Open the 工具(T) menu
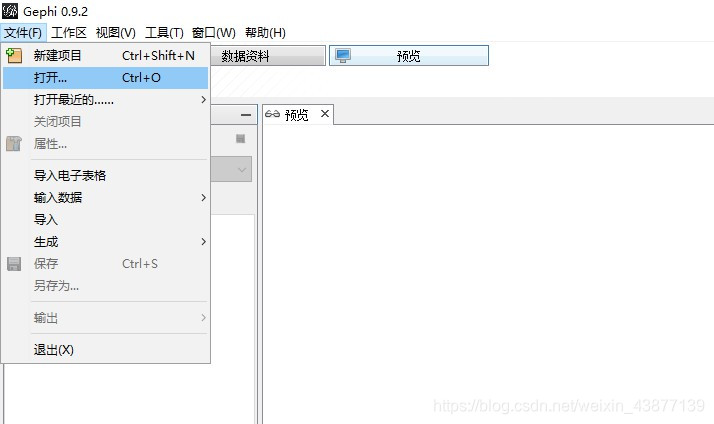The width and height of the screenshot is (714, 424). 164,32
